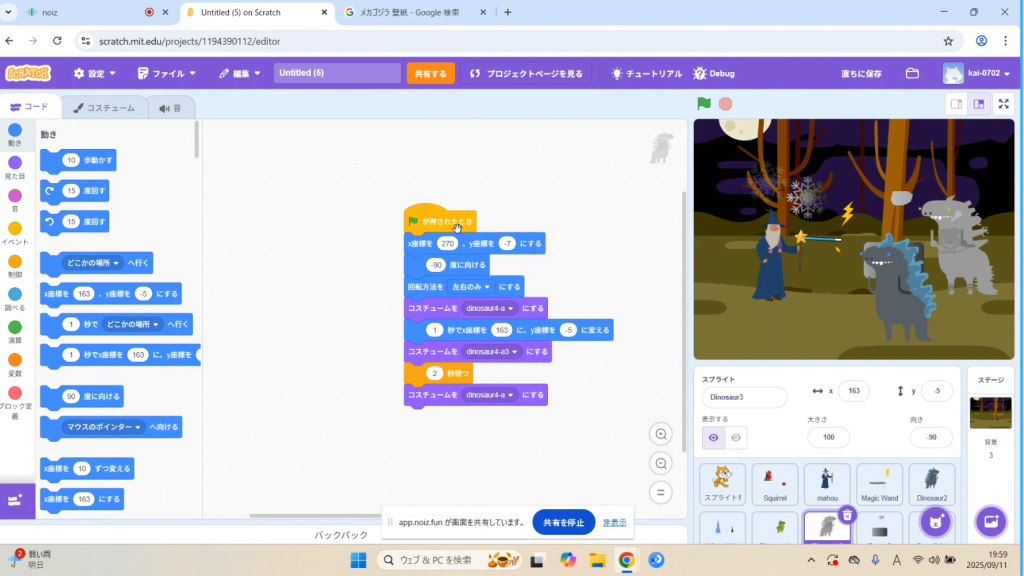1024x576 pixels.
Task: Zoom in on the script workspace
Action: 661,434
